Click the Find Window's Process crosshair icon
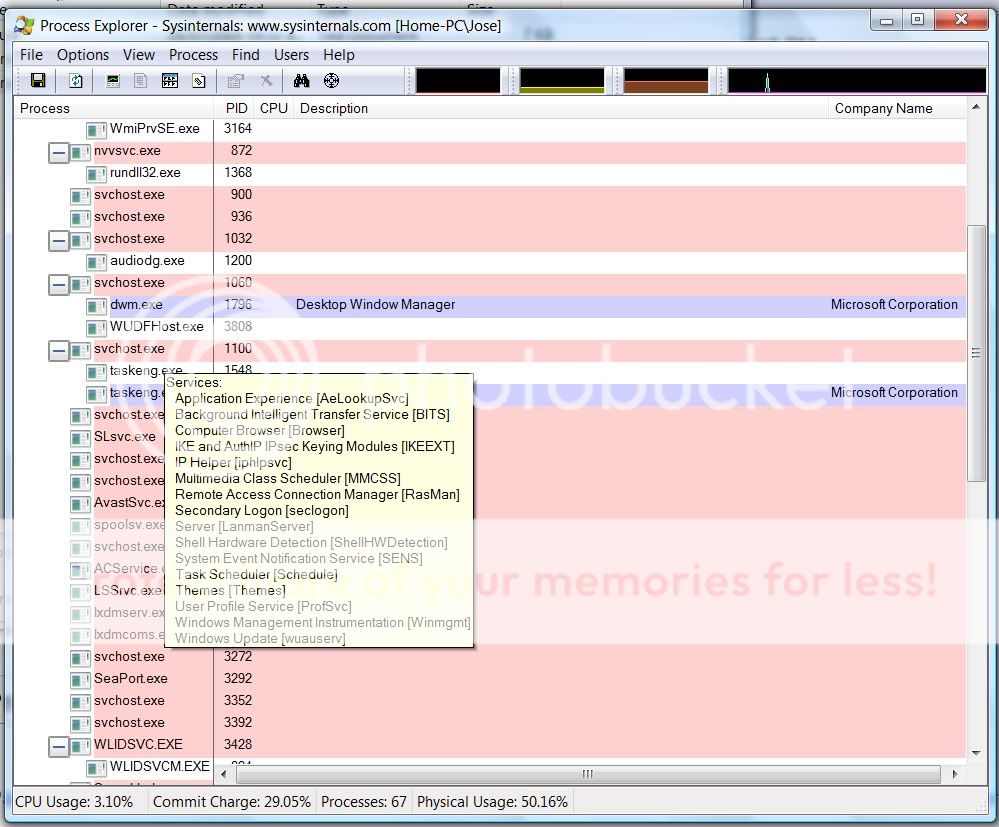999x827 pixels. (331, 80)
